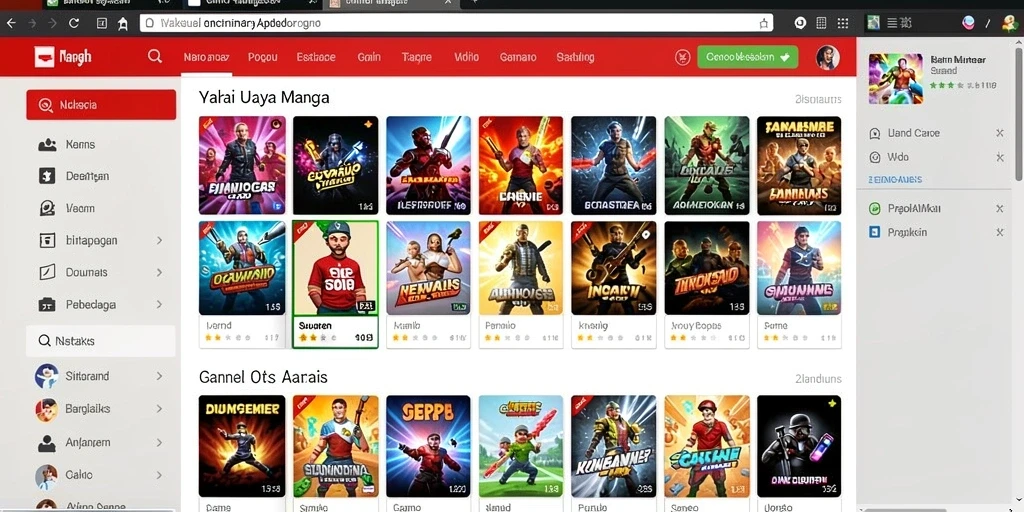Switch to the Vidño navigation tab
Image resolution: width=1024 pixels, height=512 pixels.
466,57
